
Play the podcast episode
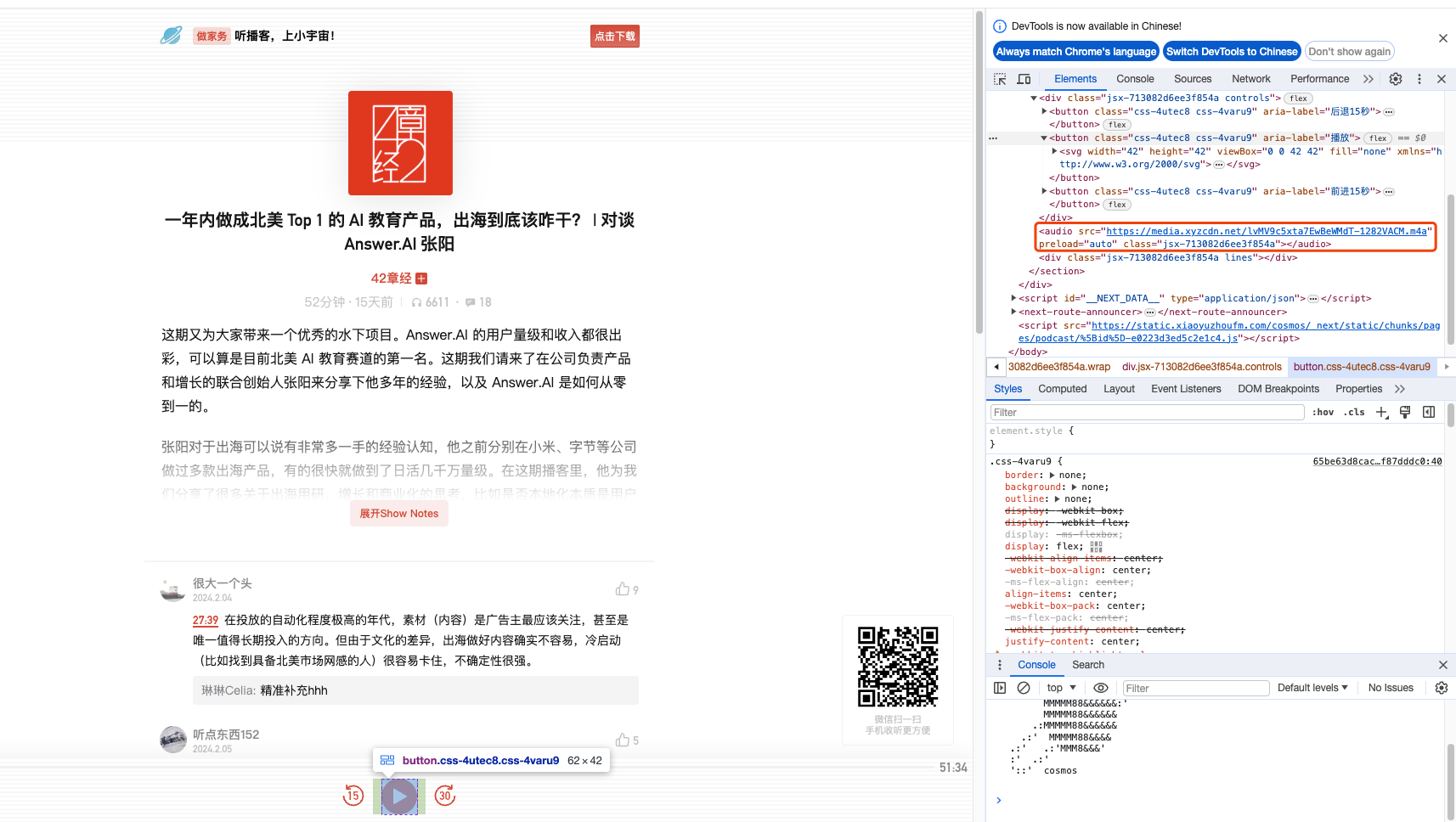[x=399, y=797]
